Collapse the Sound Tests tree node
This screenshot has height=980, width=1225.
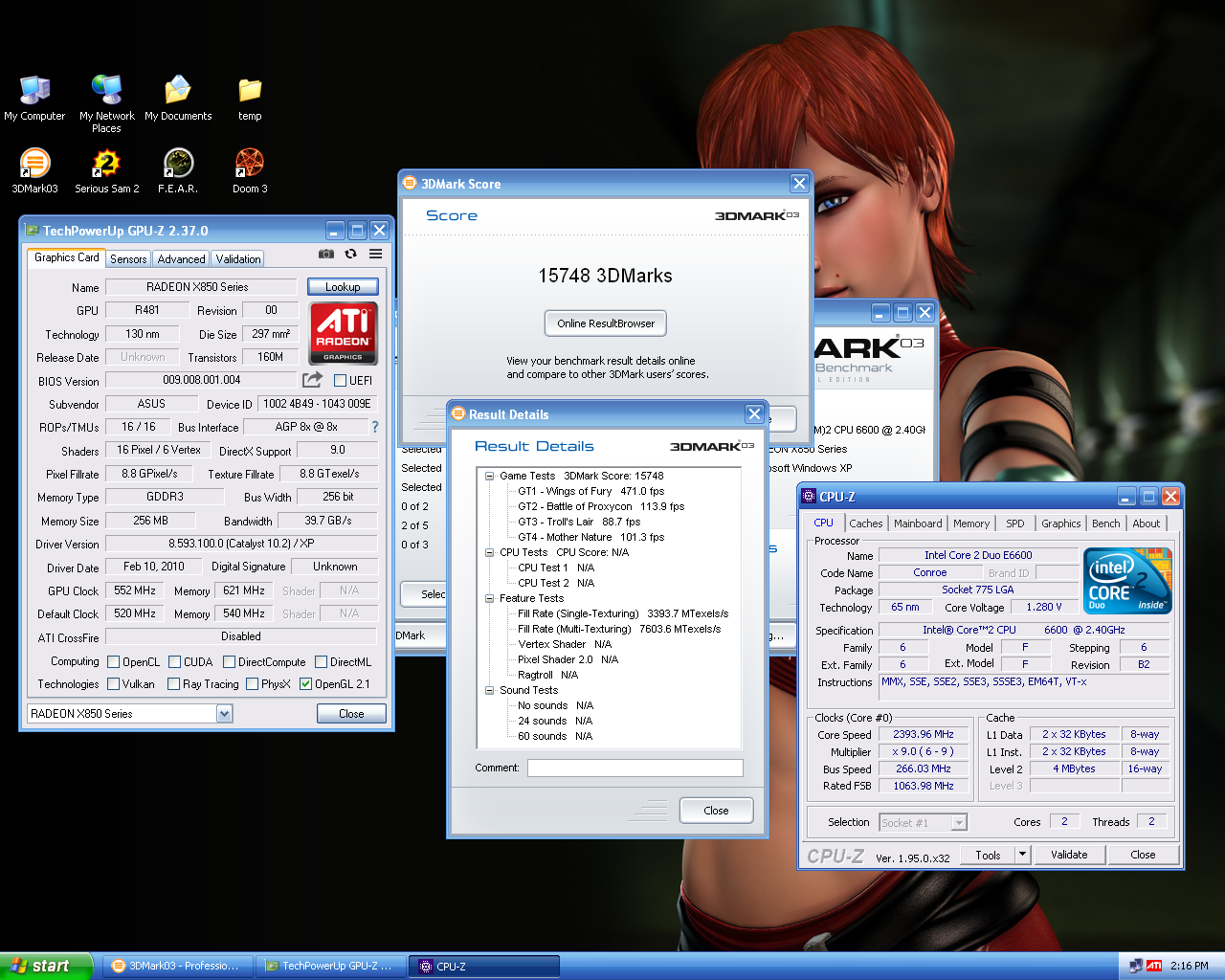(x=489, y=690)
